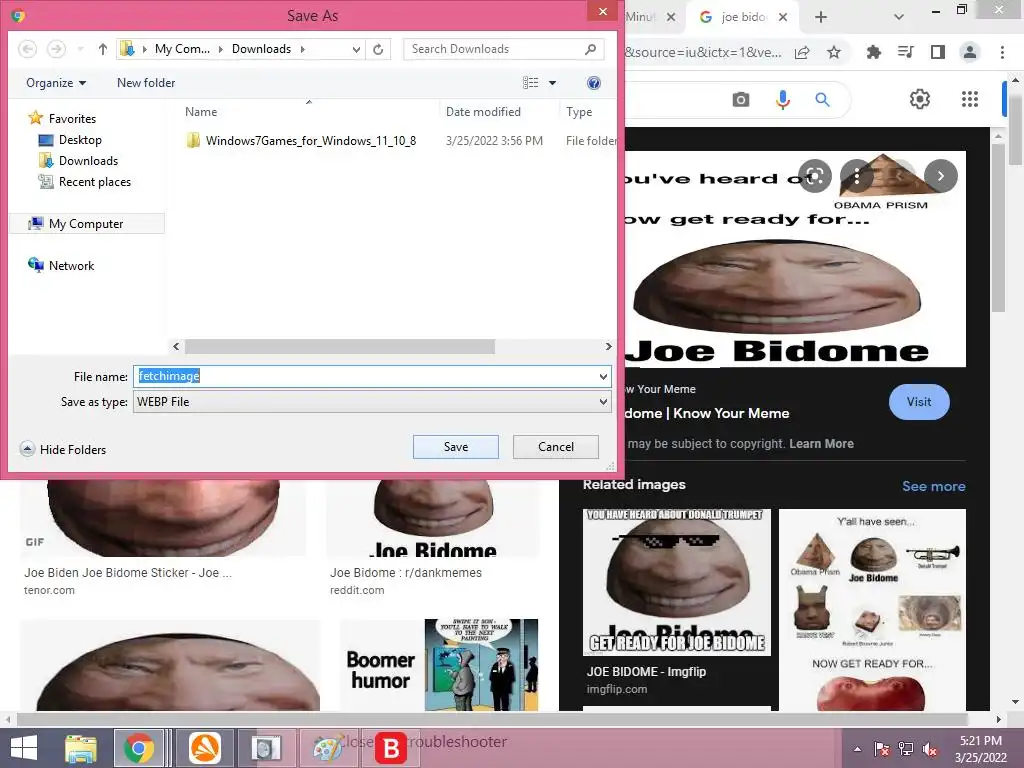This screenshot has height=768, width=1024.
Task: Click the Save button
Action: (456, 447)
